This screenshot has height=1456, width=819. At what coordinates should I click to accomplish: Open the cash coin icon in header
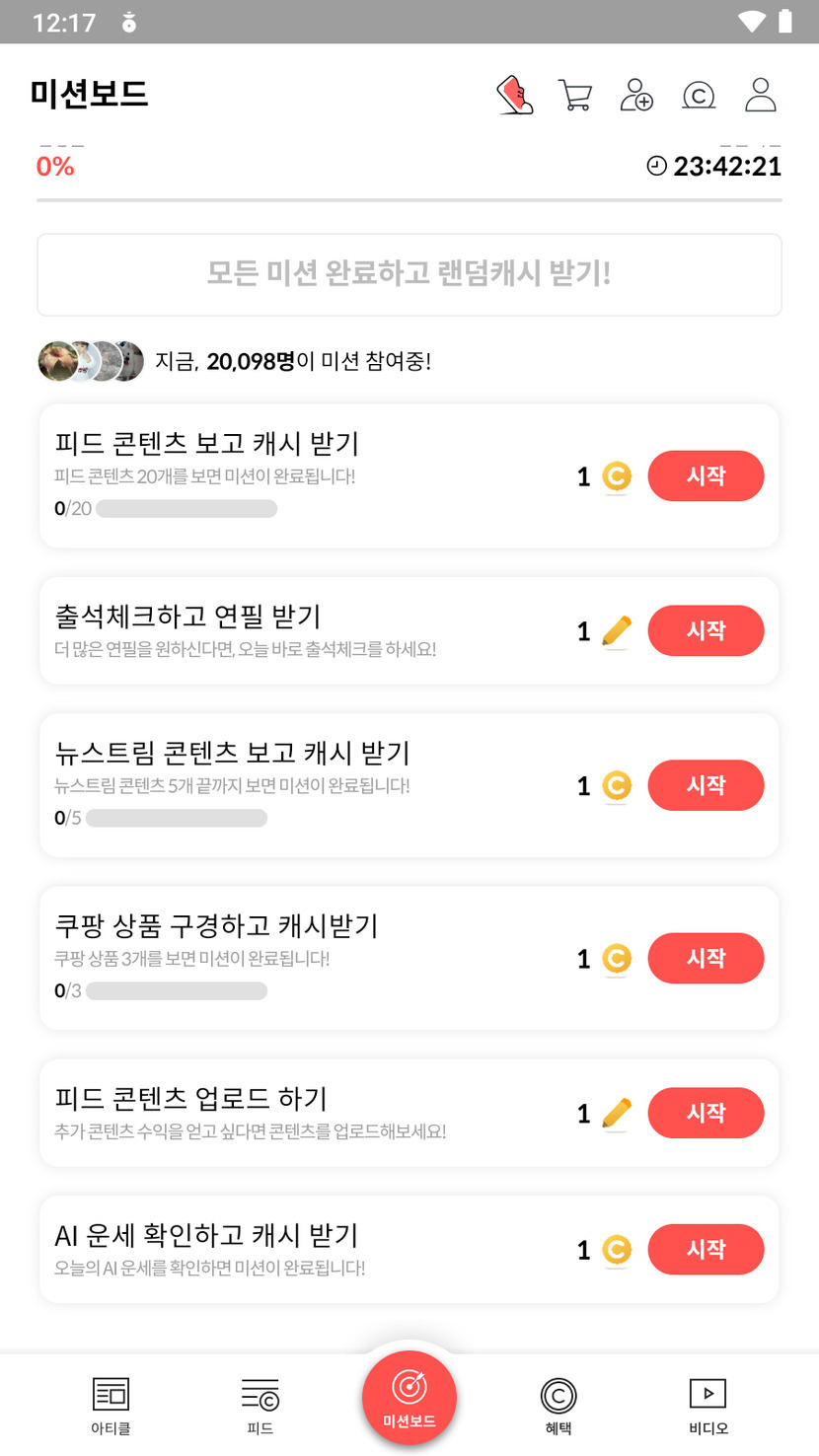(x=699, y=96)
